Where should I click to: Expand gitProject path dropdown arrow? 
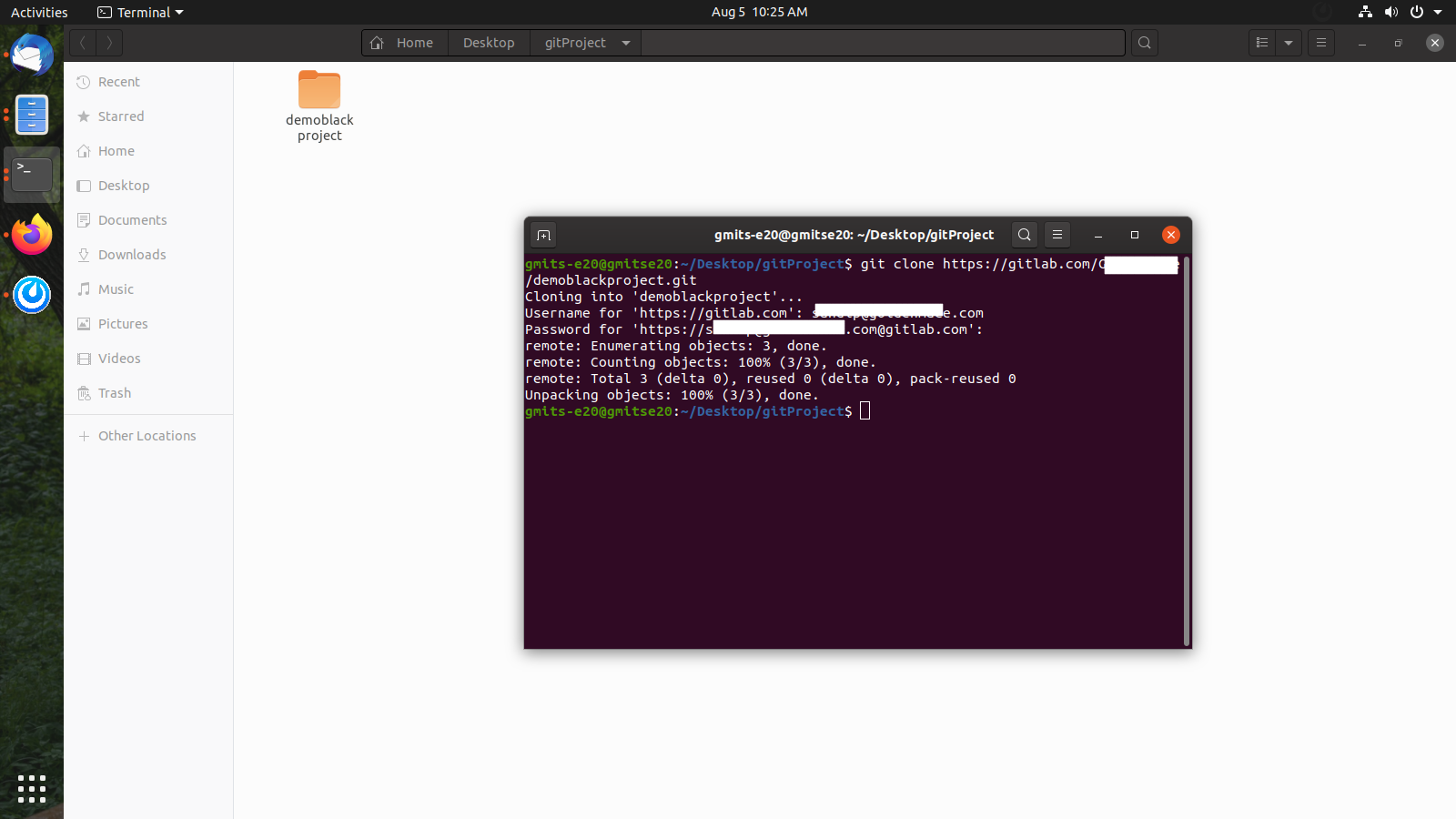(x=626, y=43)
